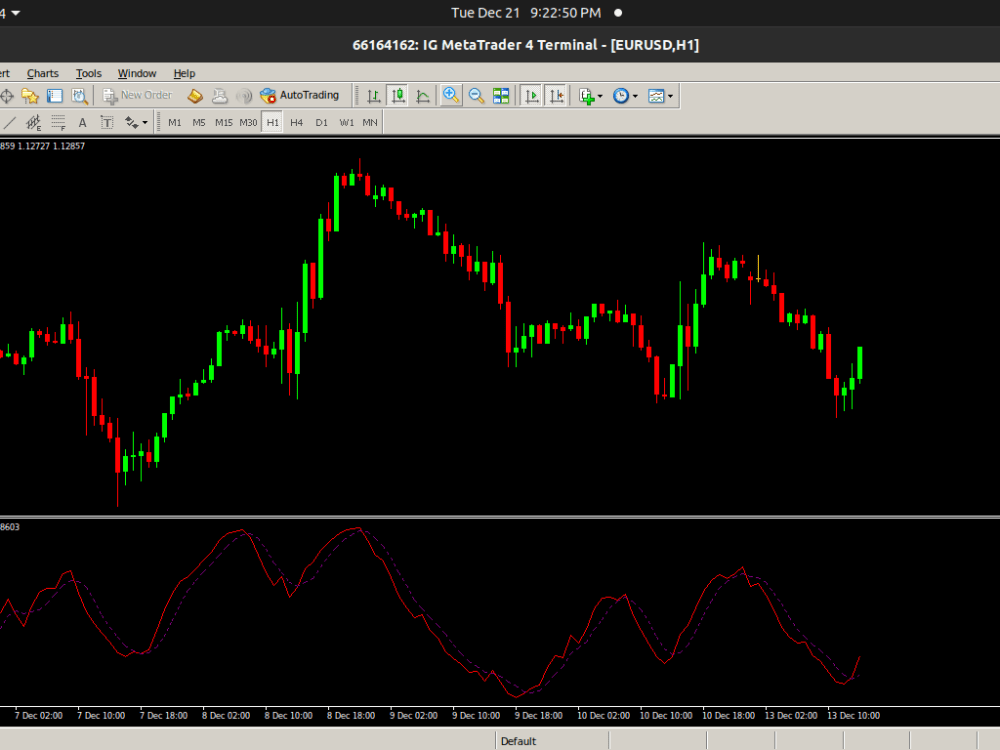Screen dimensions: 1000x750
Task: Expand the Indicators dropdown arrow
Action: 600,96
